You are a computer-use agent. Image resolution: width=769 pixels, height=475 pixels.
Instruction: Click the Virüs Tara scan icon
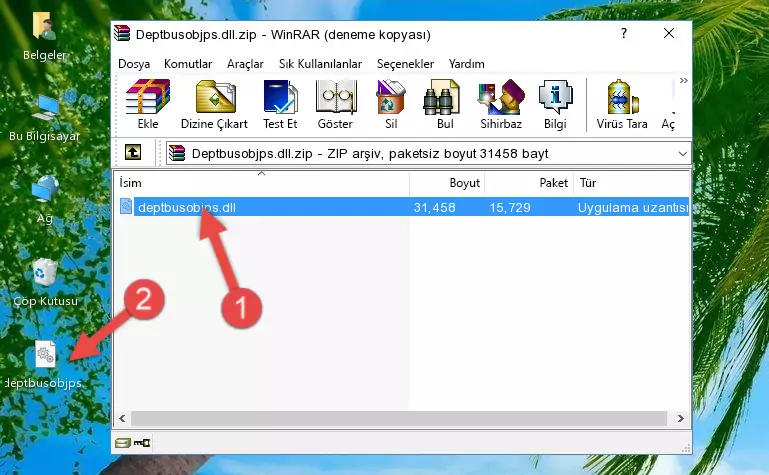(x=622, y=97)
